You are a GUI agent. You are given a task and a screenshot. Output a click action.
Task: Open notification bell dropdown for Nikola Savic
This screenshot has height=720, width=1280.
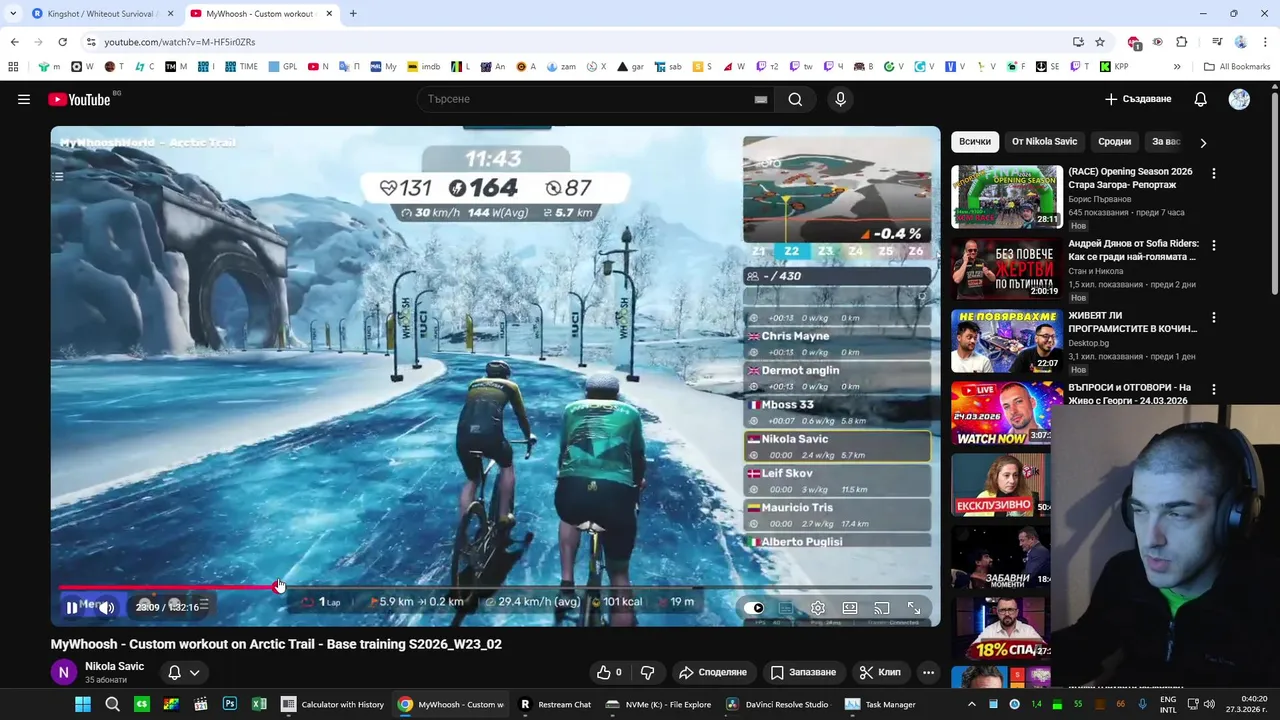183,672
